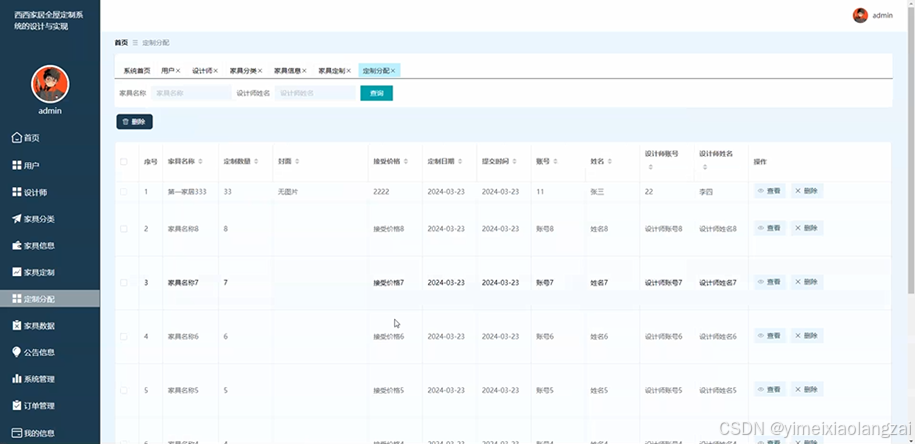Select 定制分配 in the sidebar
The height and width of the screenshot is (444, 915).
(x=50, y=299)
